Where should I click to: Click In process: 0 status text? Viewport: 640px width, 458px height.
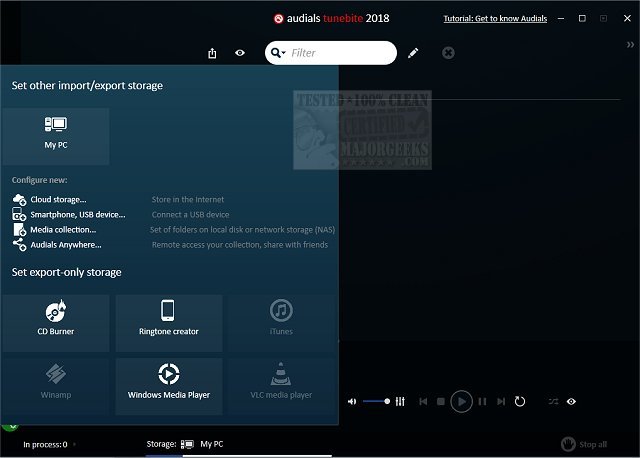(45, 445)
